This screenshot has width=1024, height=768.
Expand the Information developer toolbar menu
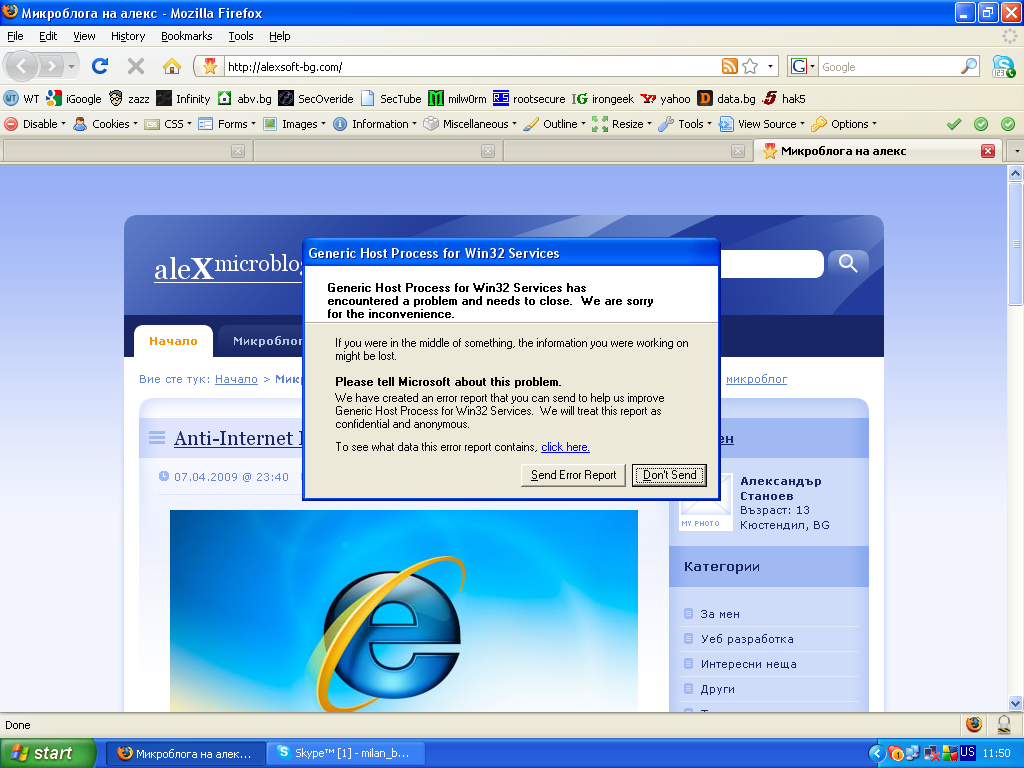(375, 124)
